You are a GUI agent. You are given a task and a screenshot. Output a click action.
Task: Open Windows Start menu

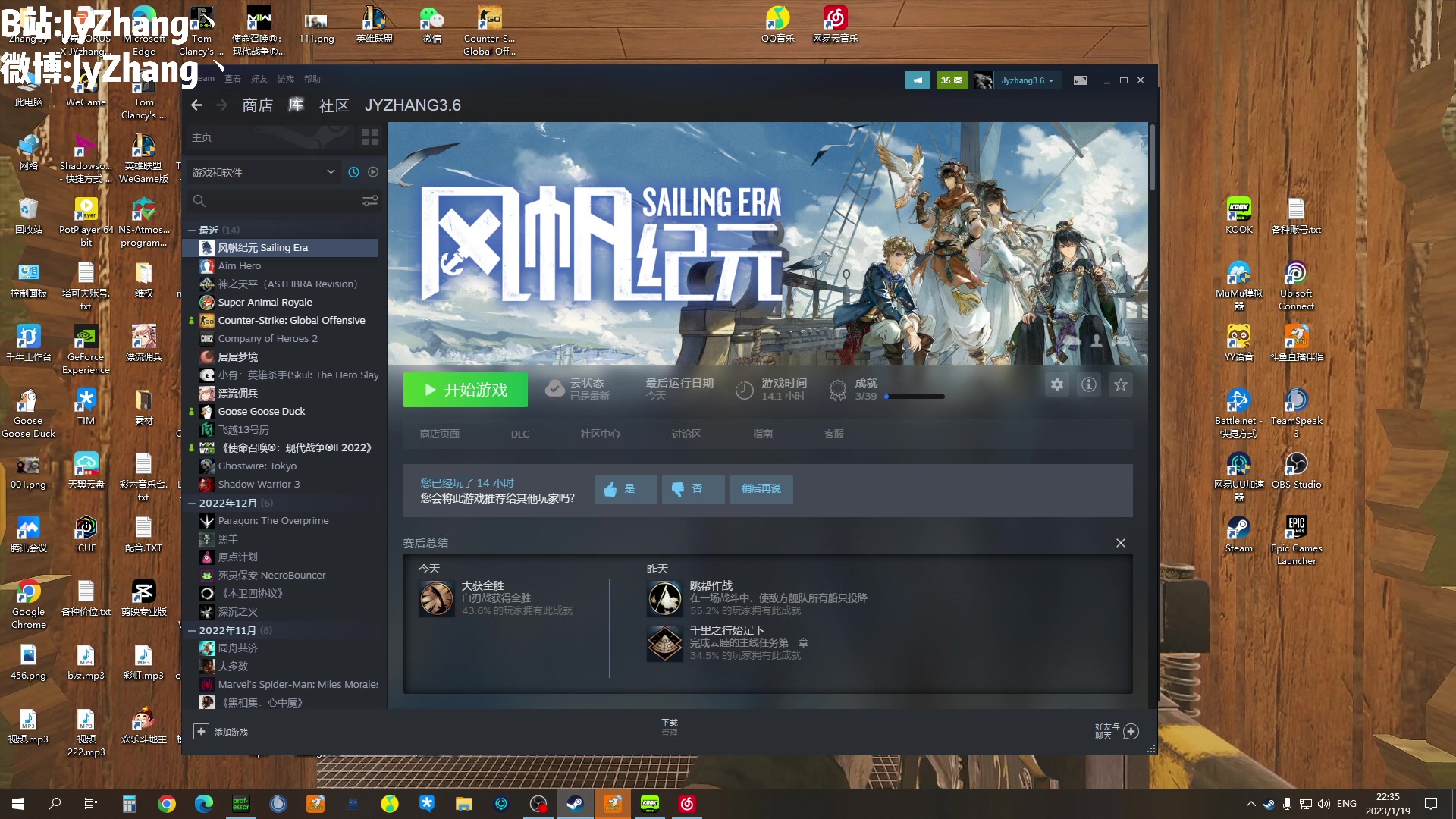[x=18, y=804]
